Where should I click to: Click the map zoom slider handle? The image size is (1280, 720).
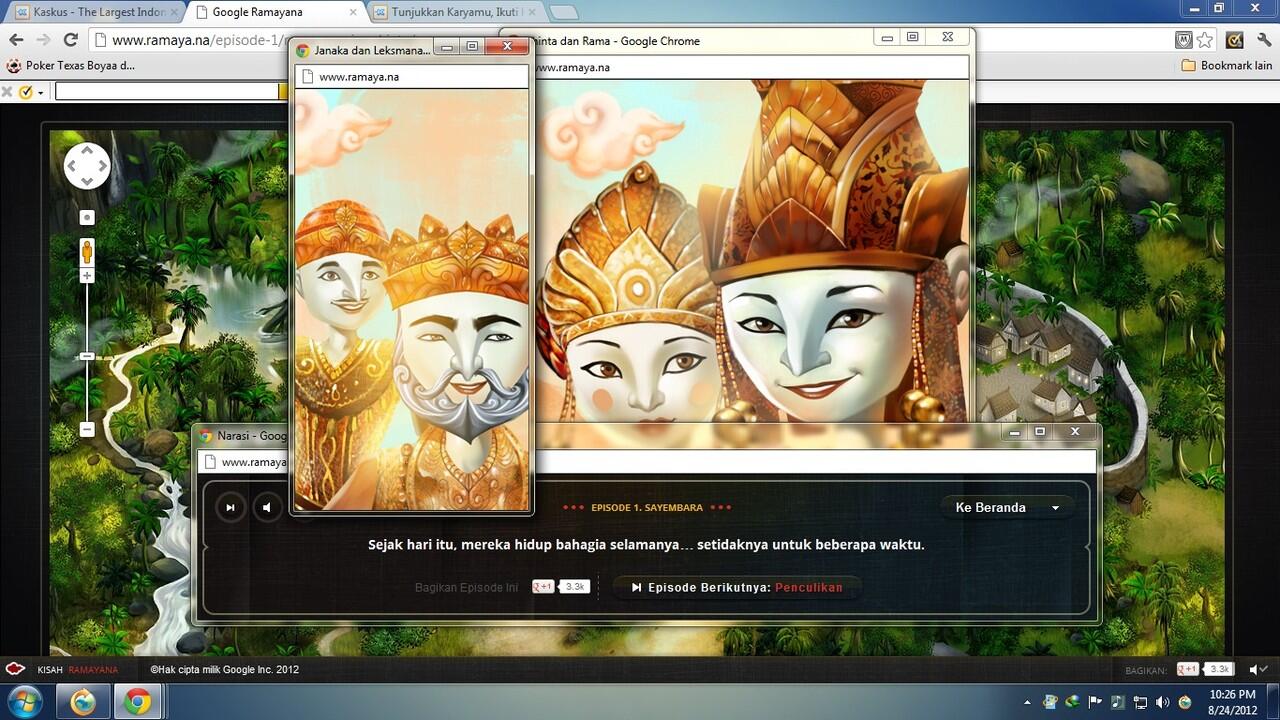click(x=87, y=356)
